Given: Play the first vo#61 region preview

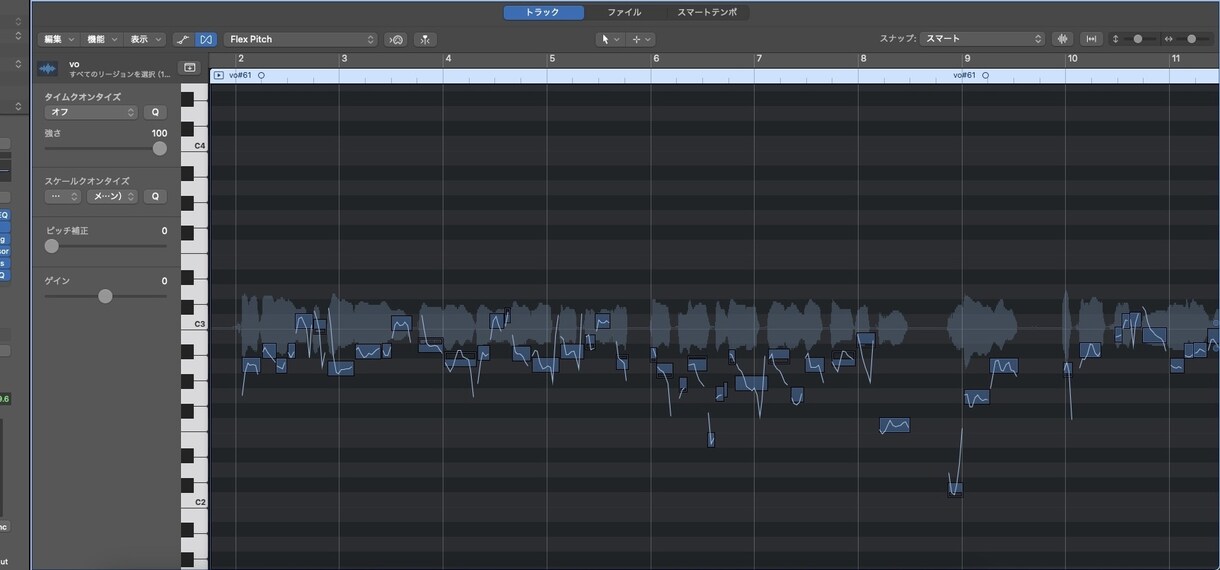Looking at the screenshot, I should tap(219, 75).
